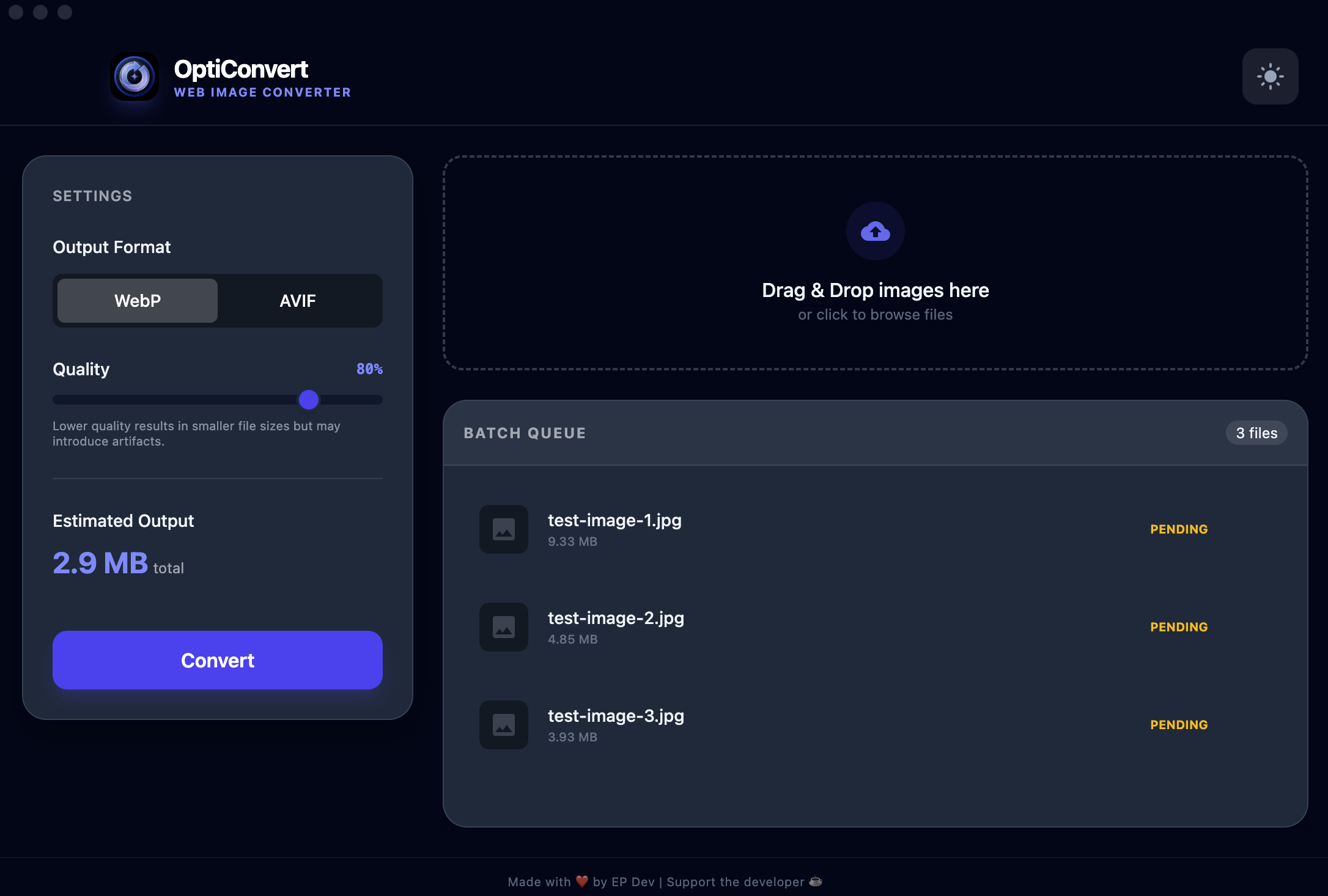1328x896 pixels.
Task: Click the 'or click to browse files' text
Action: pyautogui.click(x=875, y=315)
